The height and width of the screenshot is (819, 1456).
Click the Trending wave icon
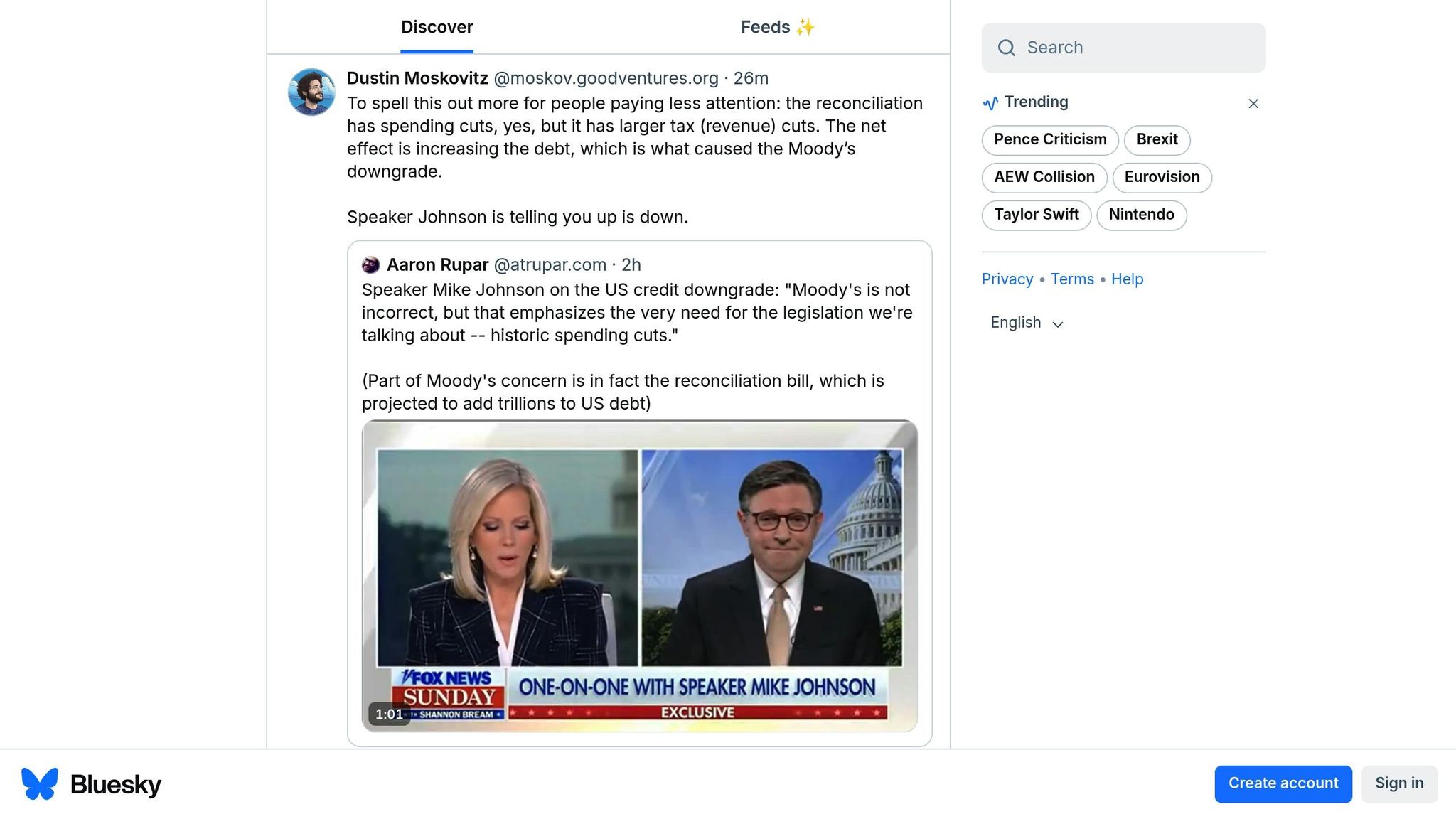(990, 103)
